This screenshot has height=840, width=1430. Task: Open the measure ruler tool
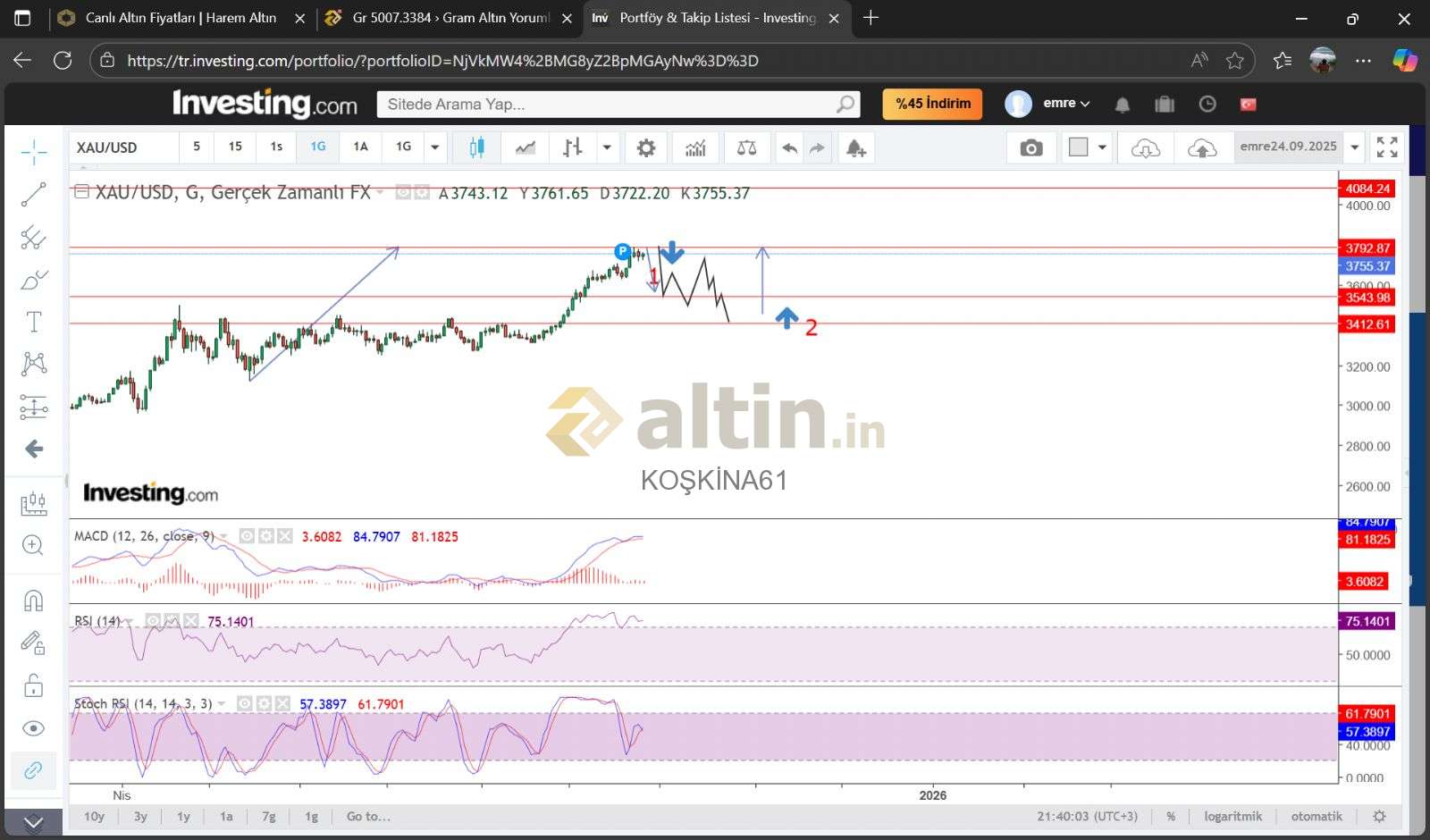coord(34,503)
